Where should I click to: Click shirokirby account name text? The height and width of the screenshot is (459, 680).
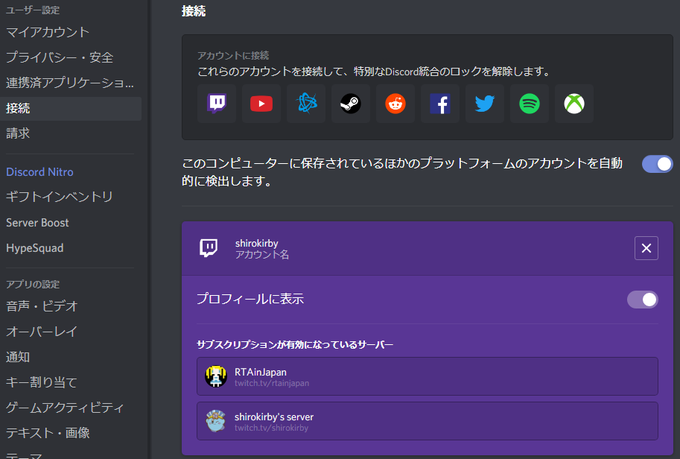coord(257,243)
